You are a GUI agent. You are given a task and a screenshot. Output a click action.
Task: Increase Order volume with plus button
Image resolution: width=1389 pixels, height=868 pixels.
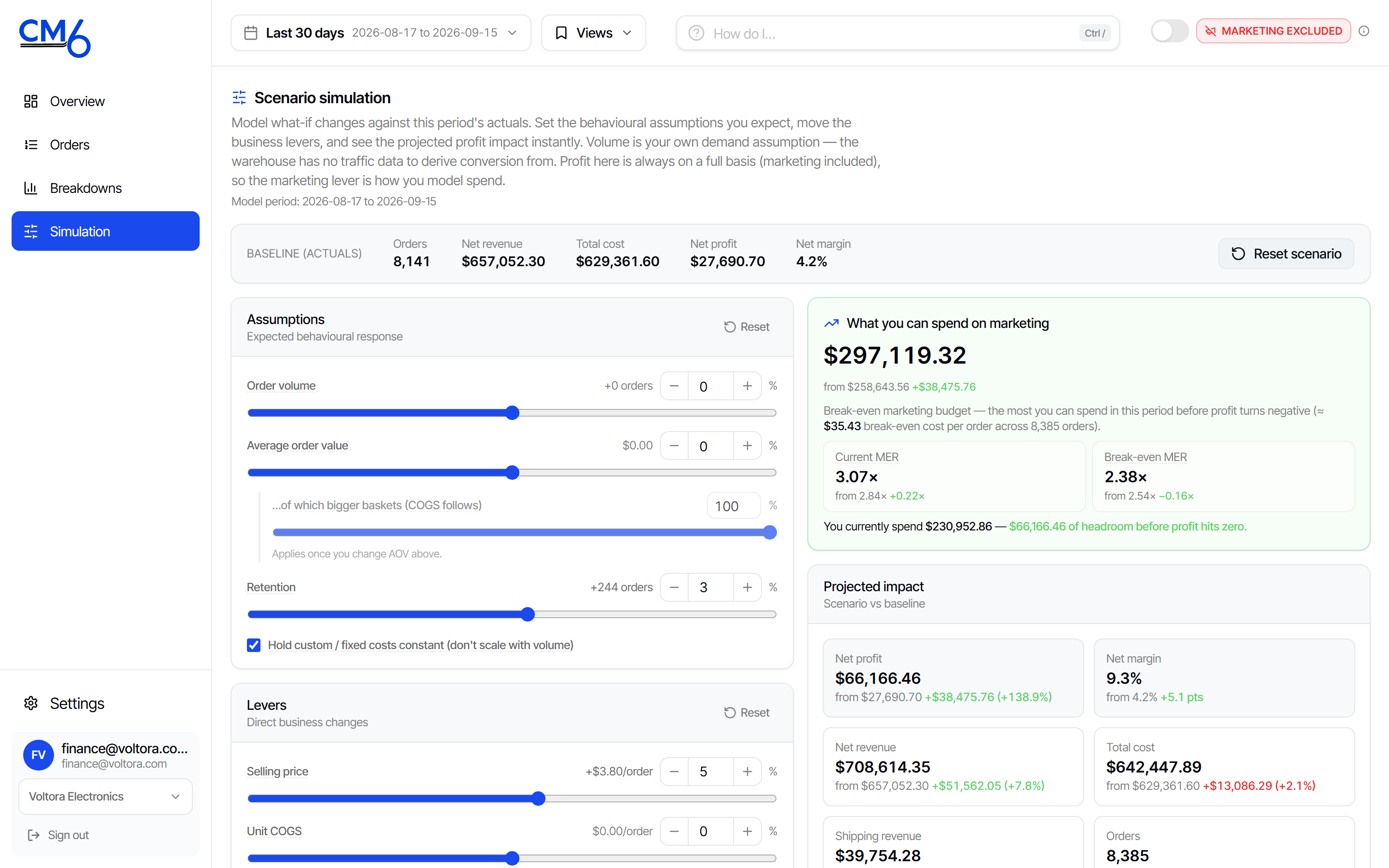point(747,386)
